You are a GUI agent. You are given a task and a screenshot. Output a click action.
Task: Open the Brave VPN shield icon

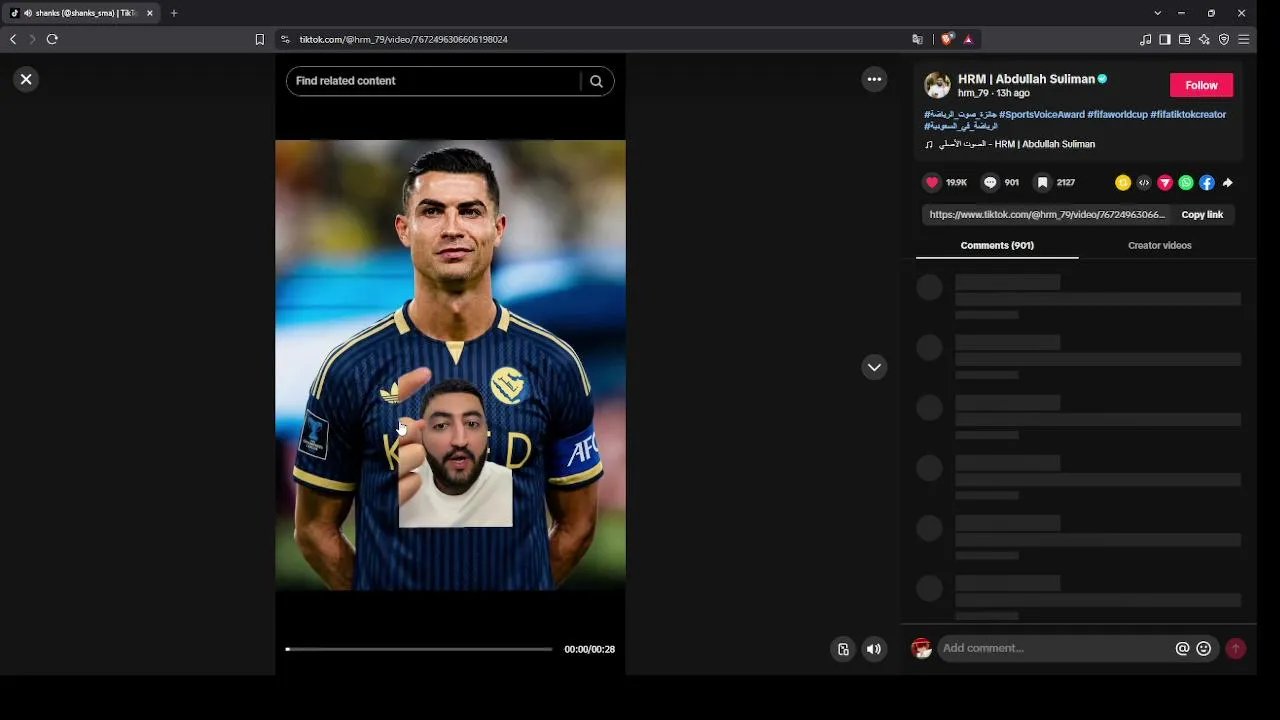tap(1224, 39)
